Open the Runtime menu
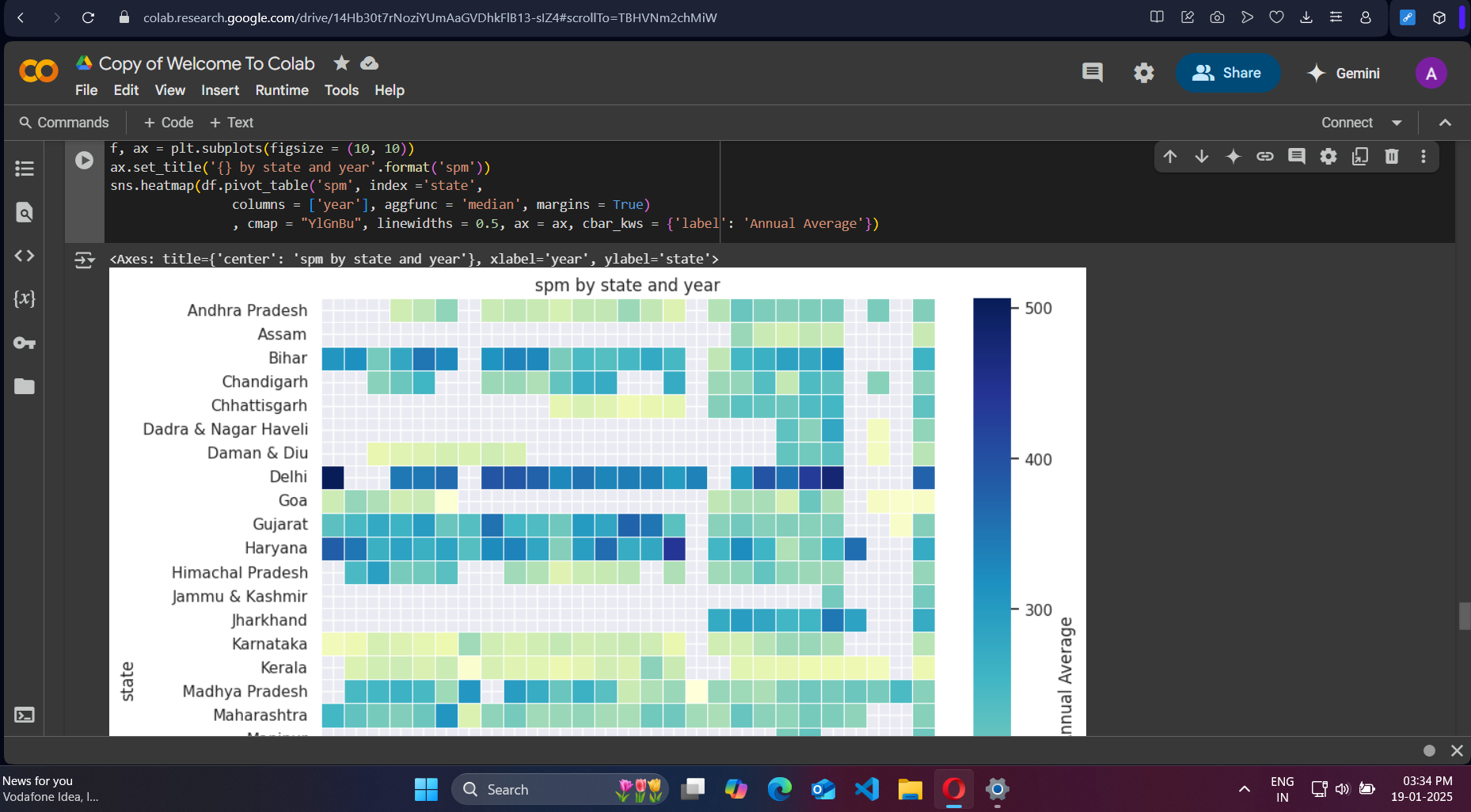The image size is (1471, 812). 282,90
